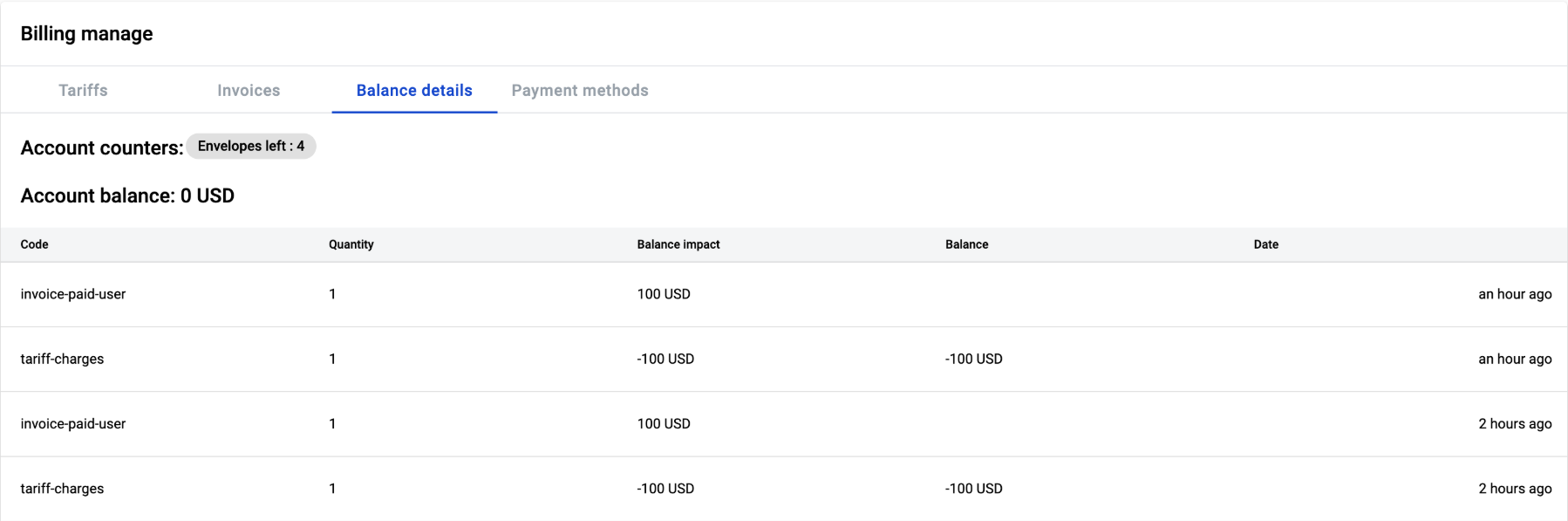Screen dimensions: 1568x521
Task: Click the Billing manage heading
Action: click(86, 34)
